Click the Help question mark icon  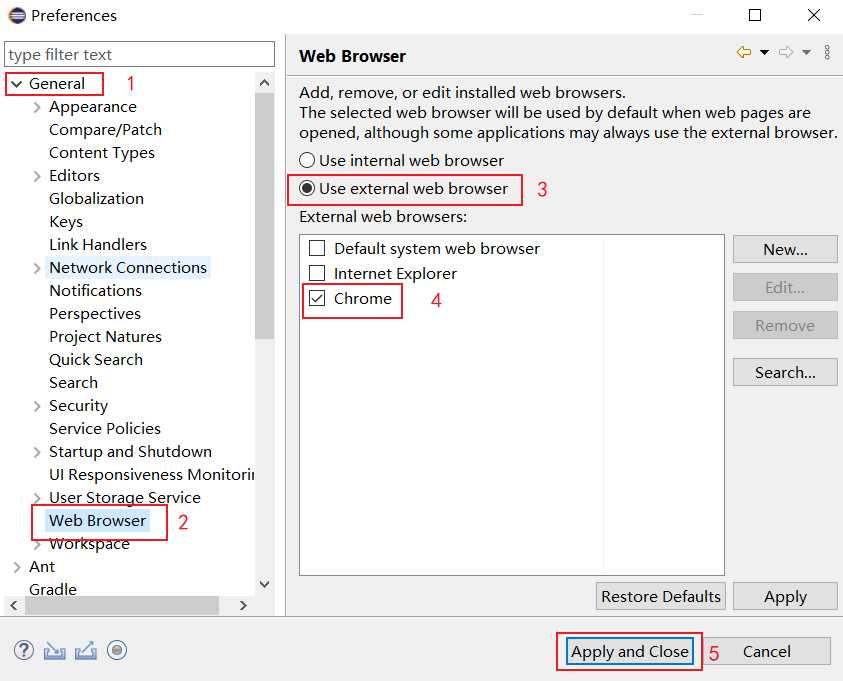point(24,650)
